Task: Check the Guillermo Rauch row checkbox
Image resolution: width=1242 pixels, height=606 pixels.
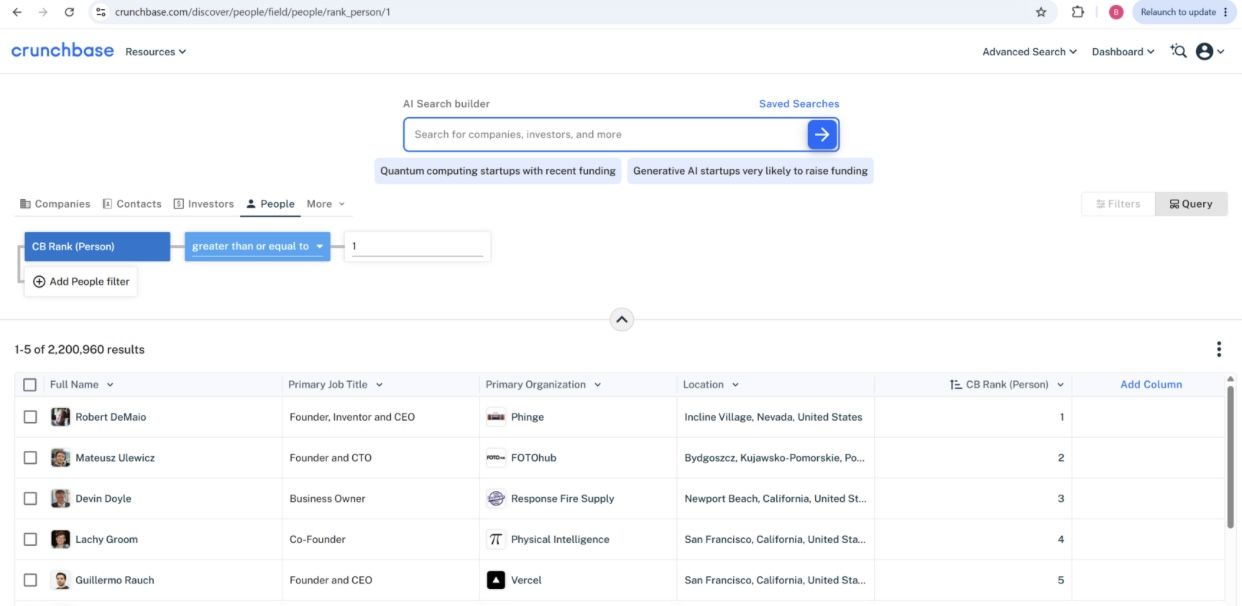Action: click(x=30, y=580)
